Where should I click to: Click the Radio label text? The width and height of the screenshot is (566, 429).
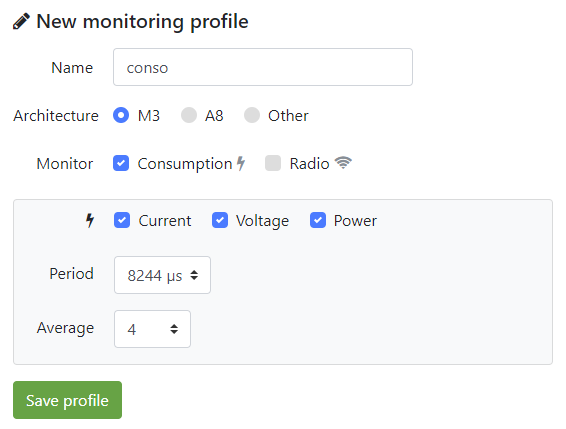click(x=309, y=164)
